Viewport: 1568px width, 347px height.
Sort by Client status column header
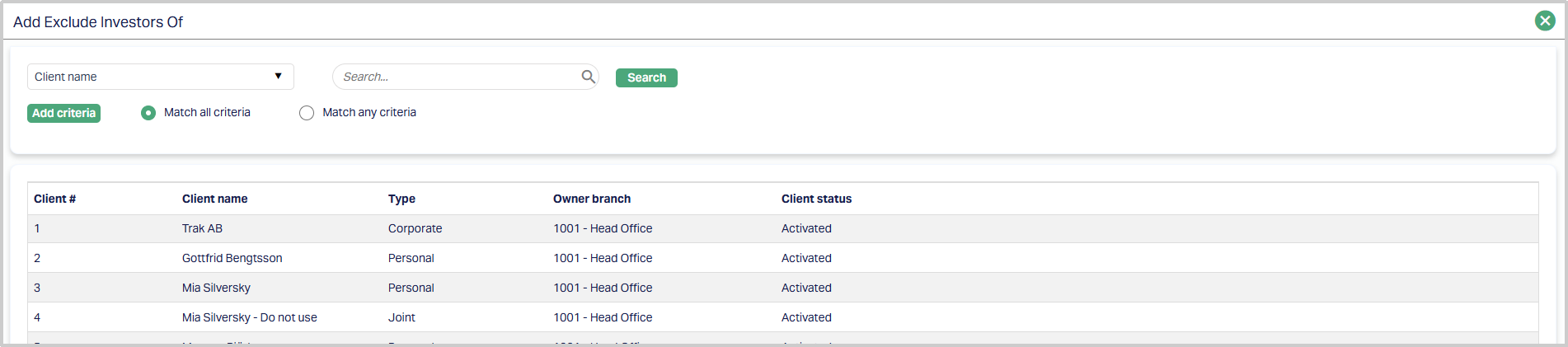pos(816,199)
